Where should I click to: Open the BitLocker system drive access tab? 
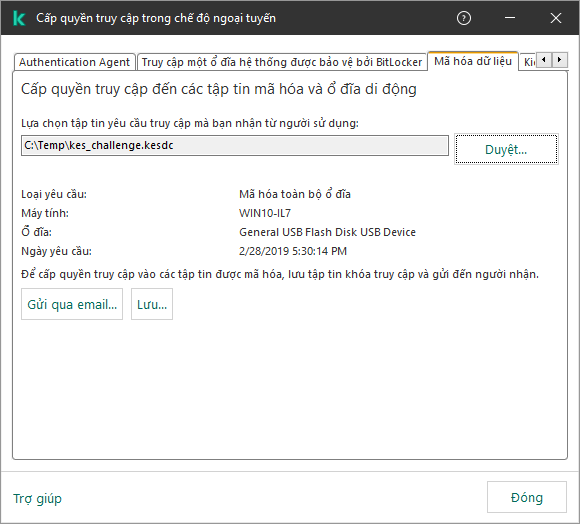tap(282, 62)
